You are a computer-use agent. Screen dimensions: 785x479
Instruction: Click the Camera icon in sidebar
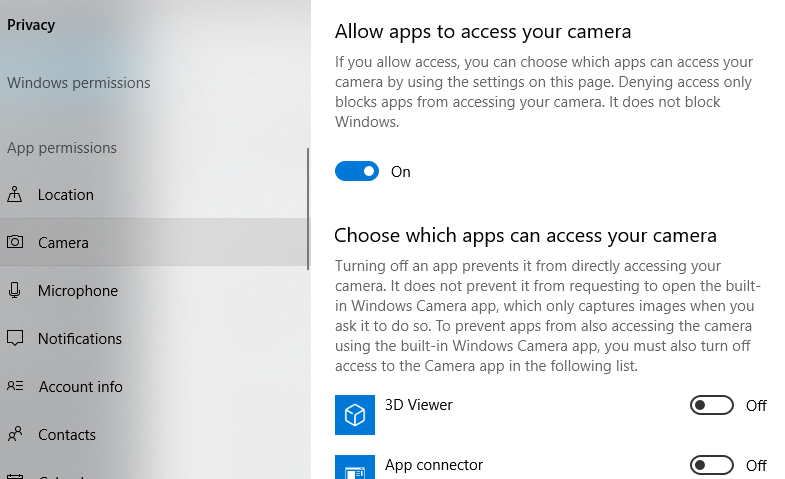[x=15, y=242]
